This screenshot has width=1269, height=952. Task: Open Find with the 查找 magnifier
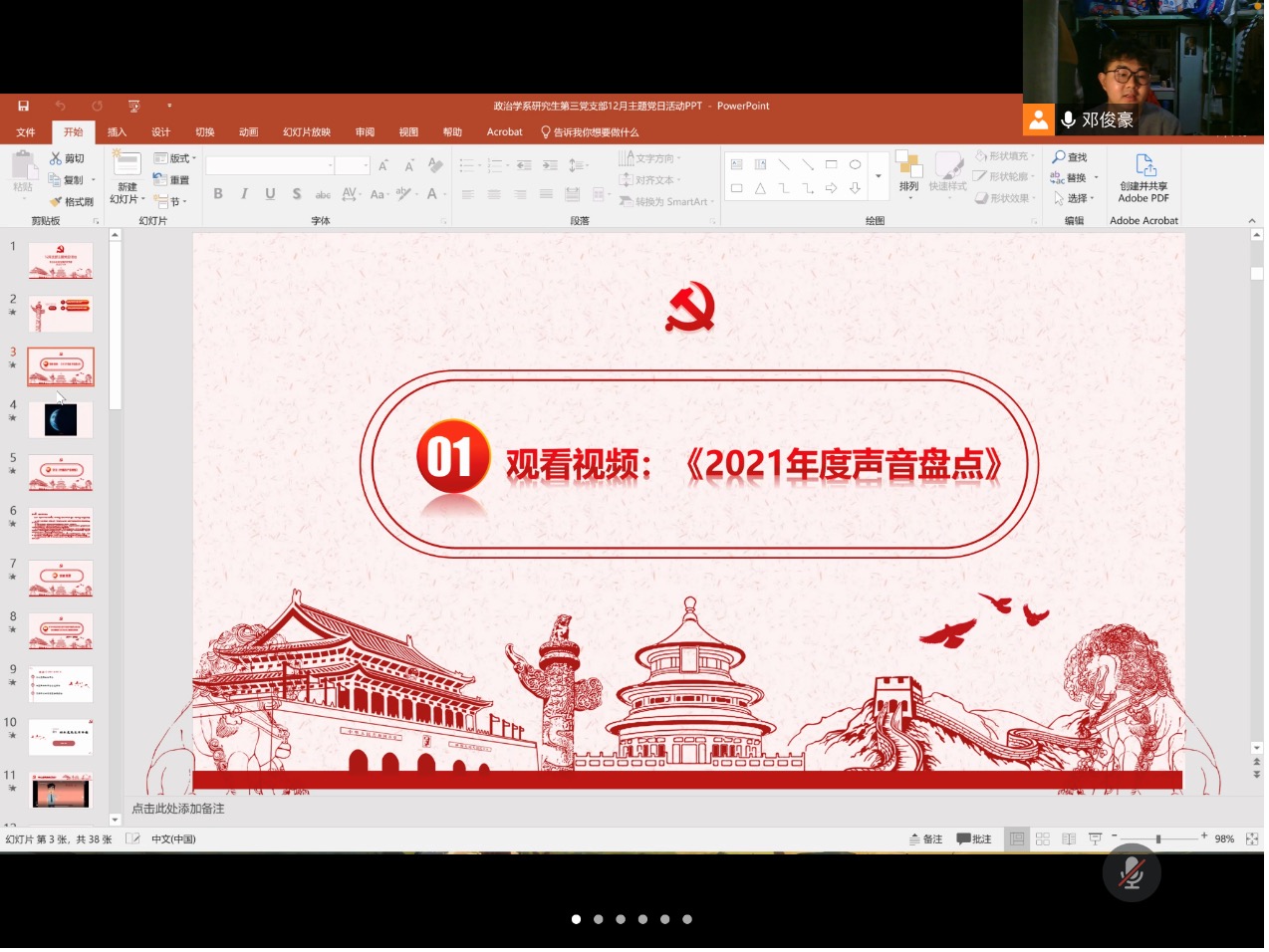[x=1071, y=157]
